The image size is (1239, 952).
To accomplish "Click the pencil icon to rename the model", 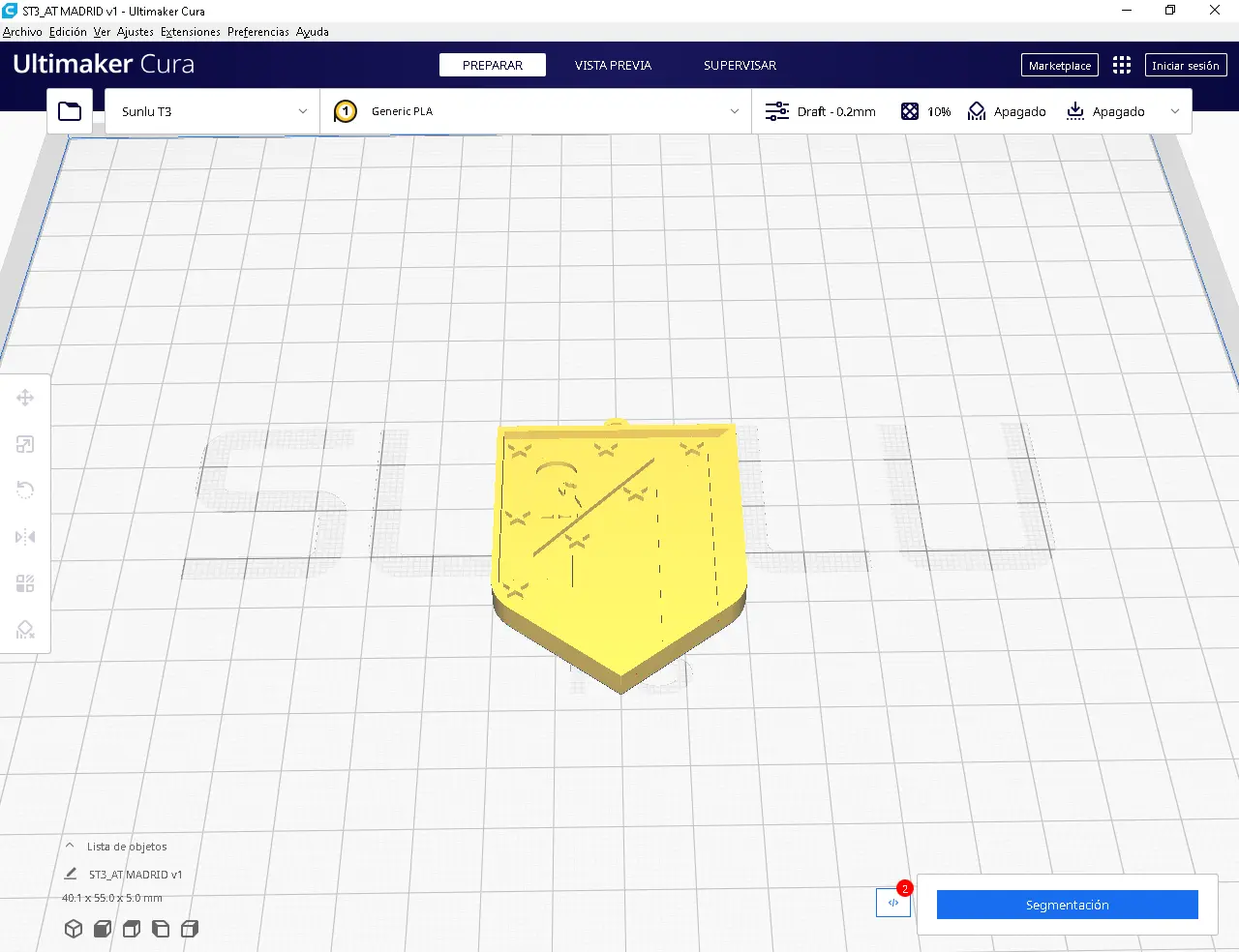I will click(x=70, y=874).
